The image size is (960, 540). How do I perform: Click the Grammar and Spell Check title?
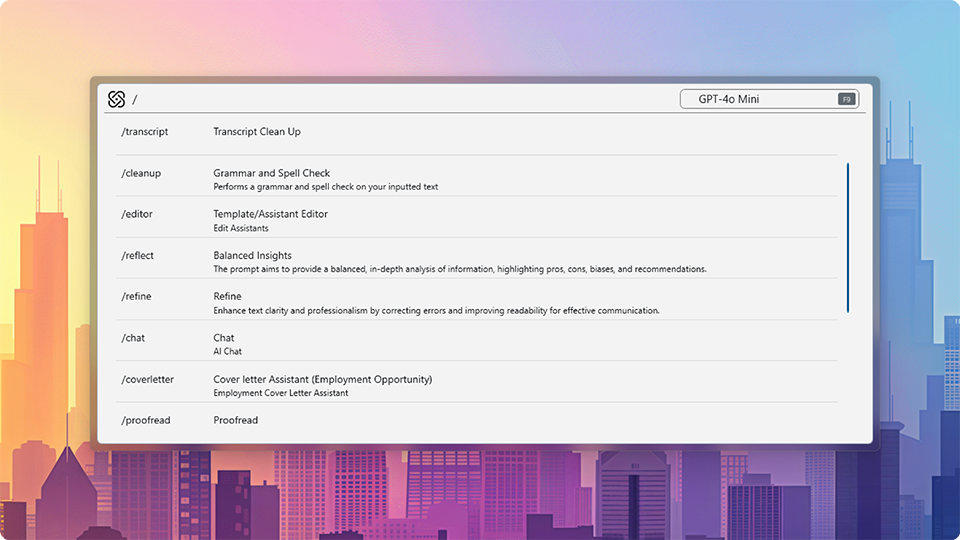click(271, 173)
